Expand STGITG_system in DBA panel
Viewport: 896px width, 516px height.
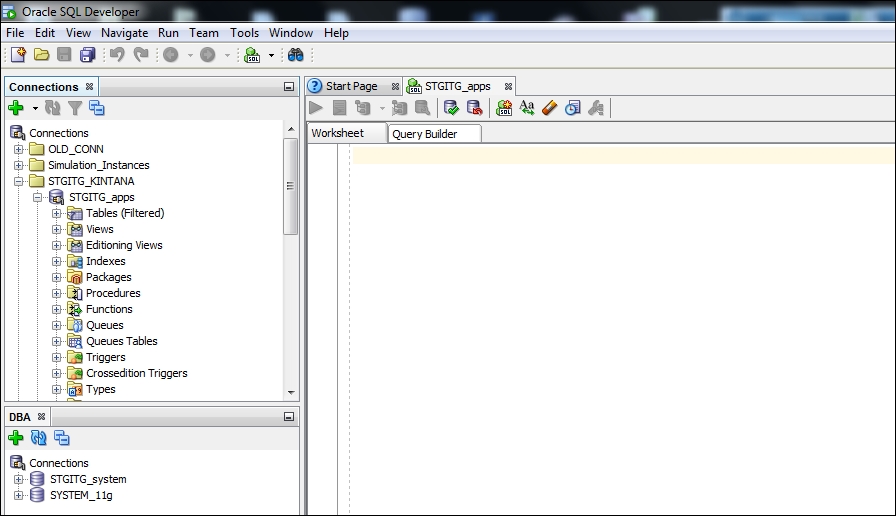[19, 479]
